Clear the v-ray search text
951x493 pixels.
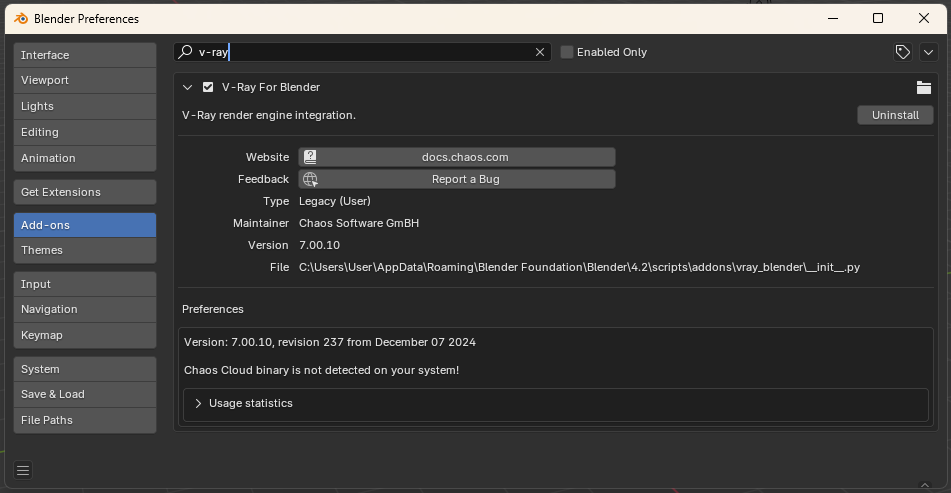point(540,52)
